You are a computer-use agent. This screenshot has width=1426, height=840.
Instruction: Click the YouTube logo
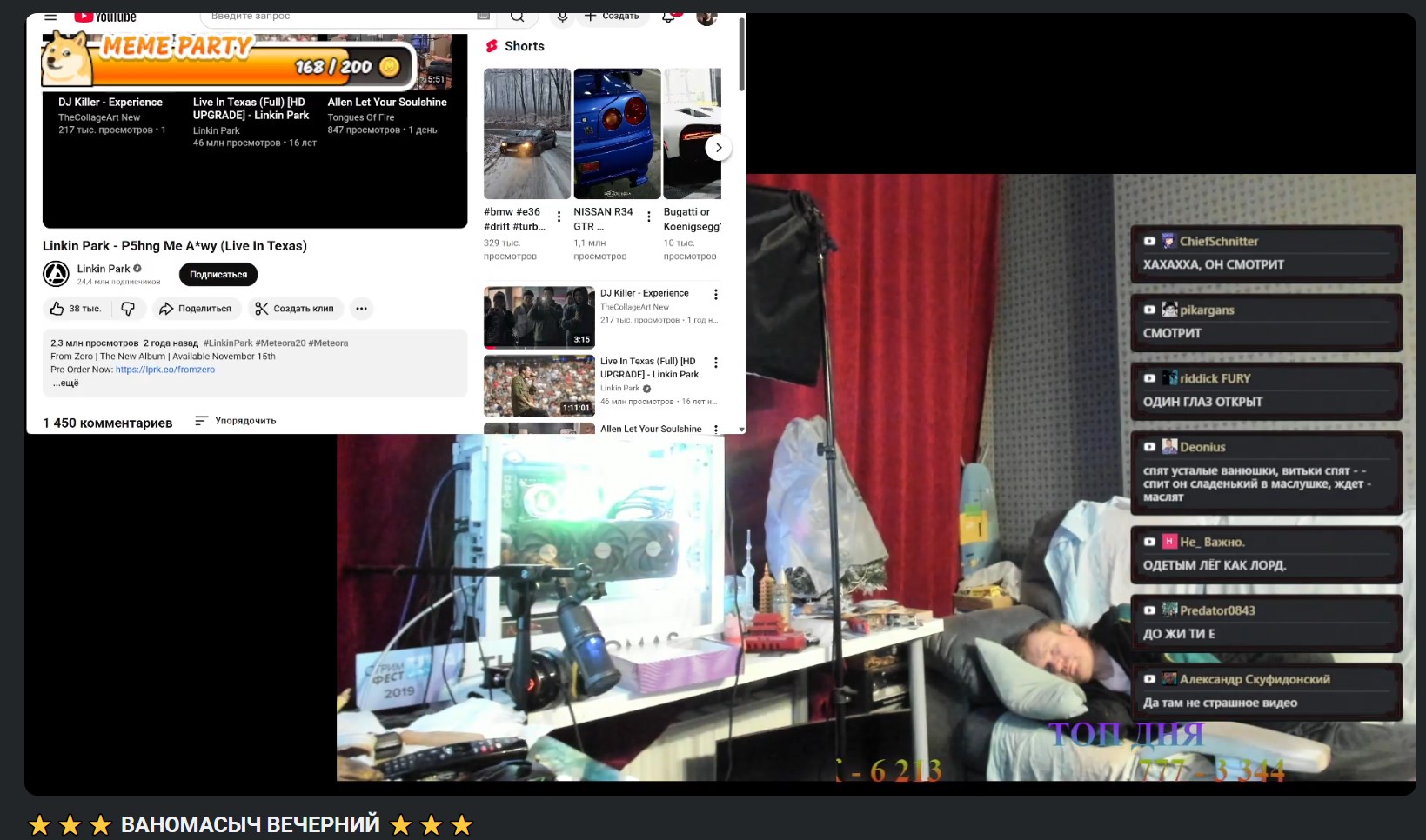pos(105,17)
